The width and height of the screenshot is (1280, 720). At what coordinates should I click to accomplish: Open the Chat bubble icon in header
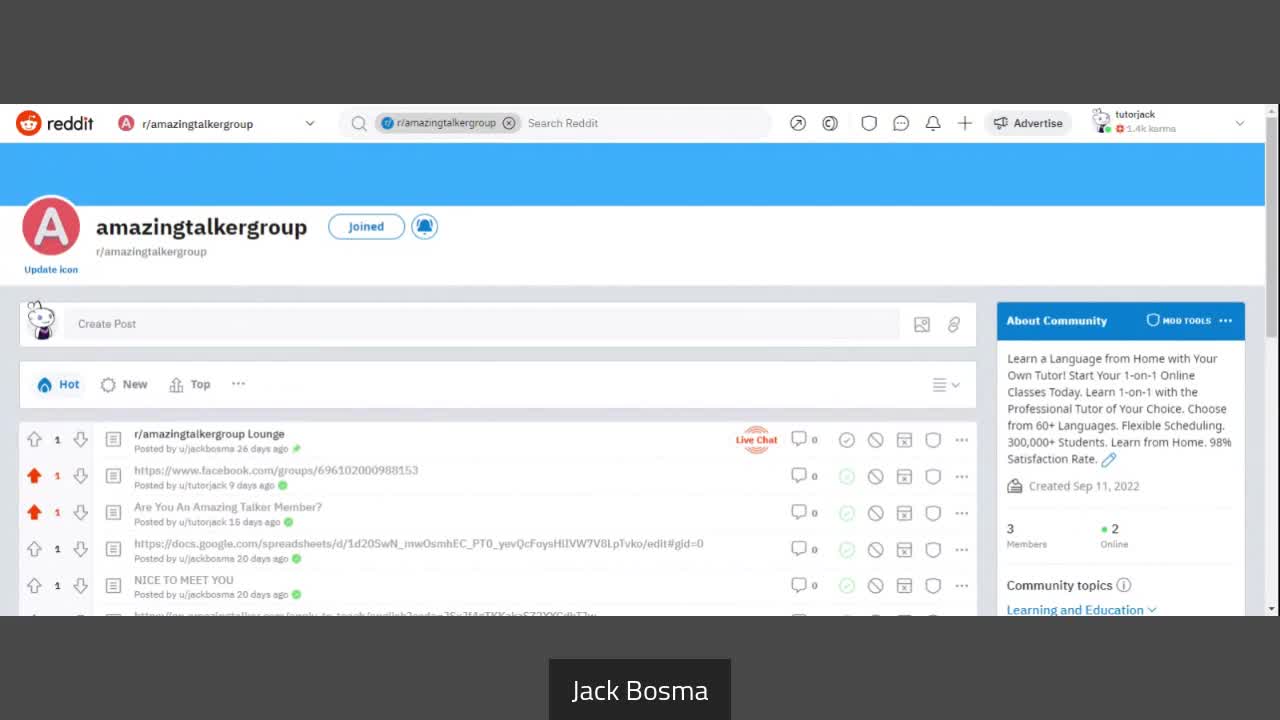pyautogui.click(x=901, y=123)
